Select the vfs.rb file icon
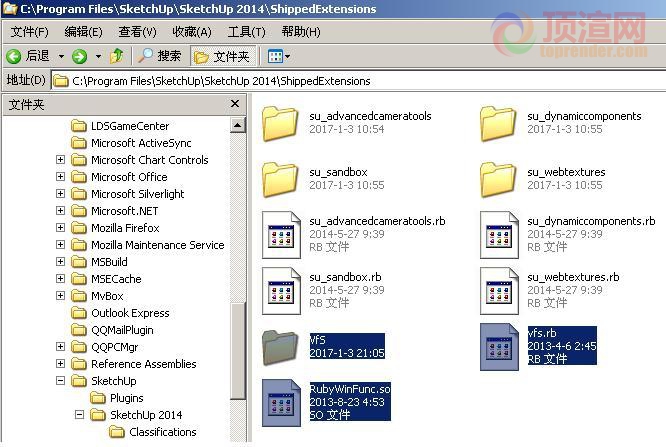This screenshot has width=666, height=447. click(500, 347)
